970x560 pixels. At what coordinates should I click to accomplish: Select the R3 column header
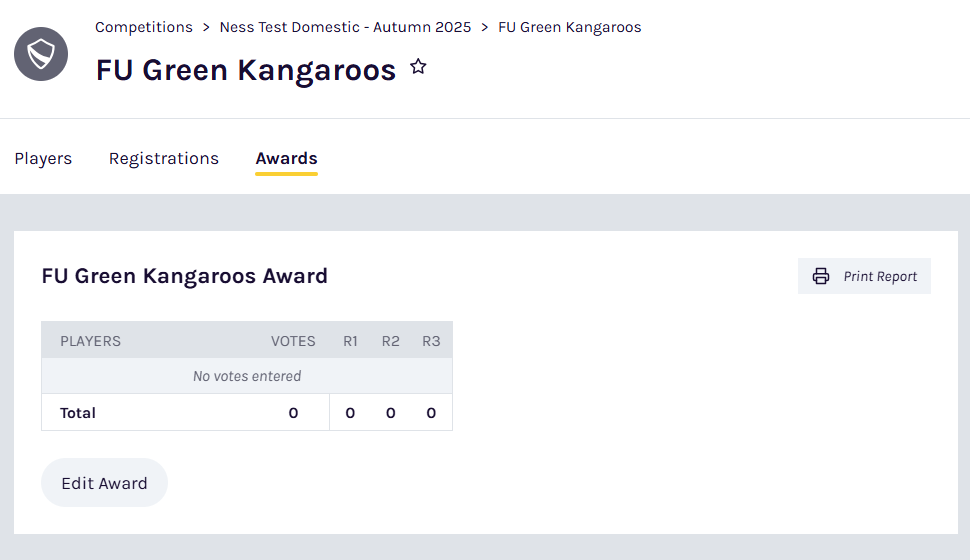(431, 341)
